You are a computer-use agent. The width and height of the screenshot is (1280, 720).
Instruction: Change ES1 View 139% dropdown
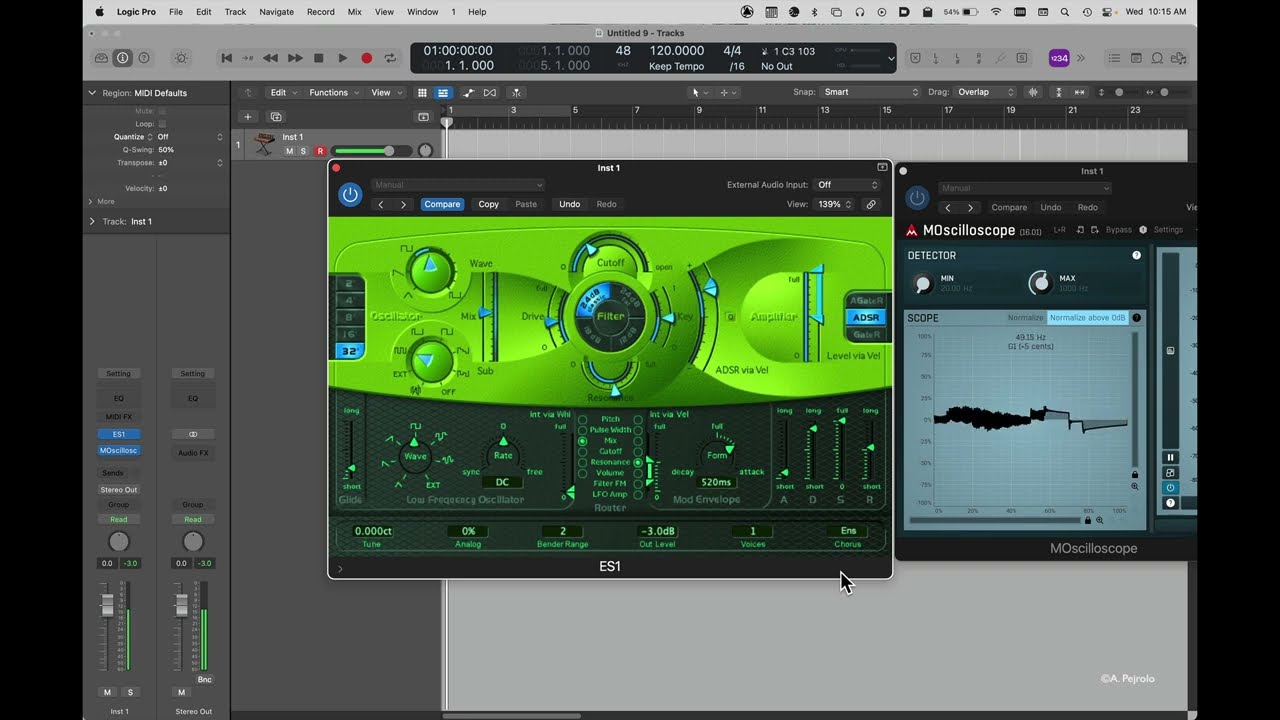834,204
